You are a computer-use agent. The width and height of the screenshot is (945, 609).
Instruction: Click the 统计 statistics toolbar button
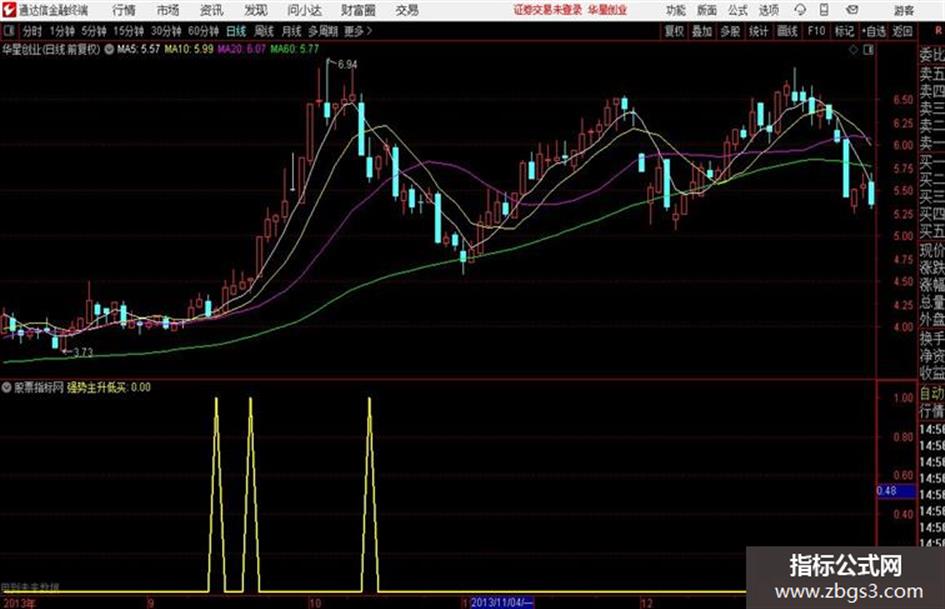coord(758,31)
